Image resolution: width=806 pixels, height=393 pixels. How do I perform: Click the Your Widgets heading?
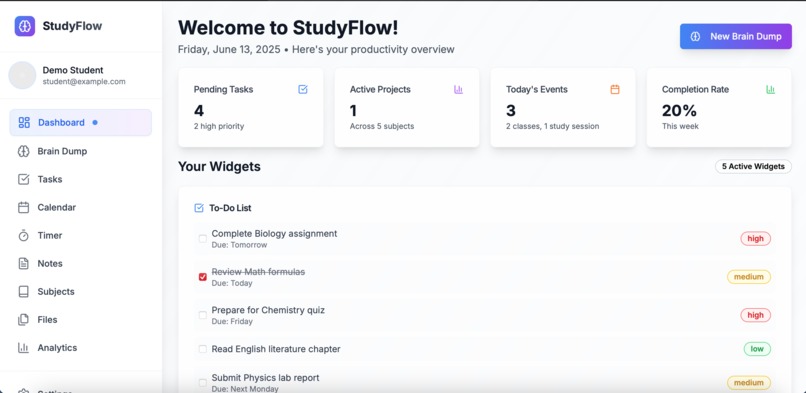[219, 167]
